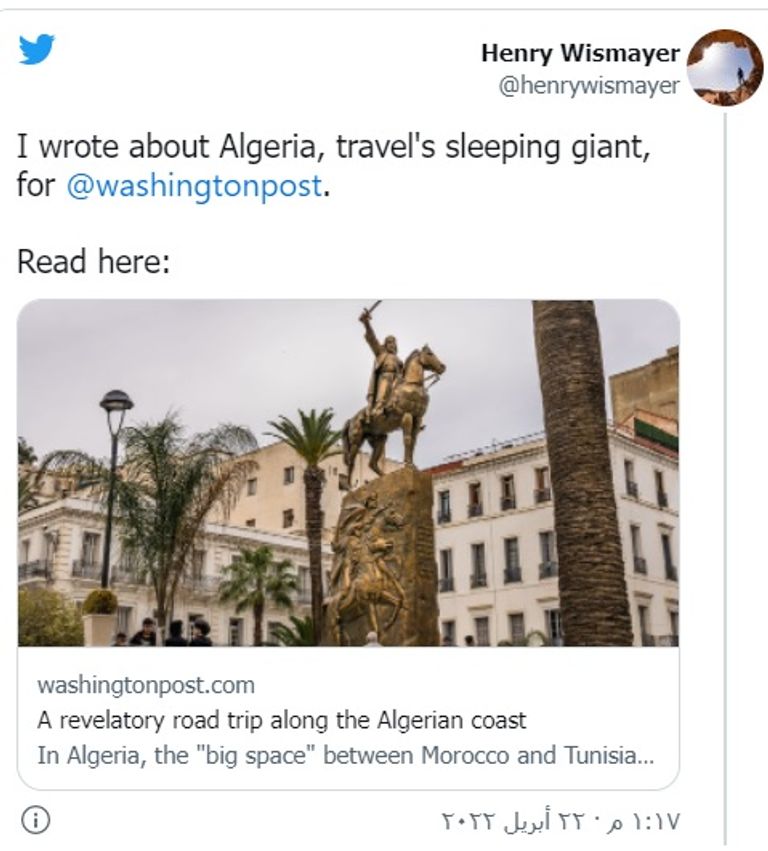This screenshot has width=768, height=851.
Task: Click the Twitter bird logo
Action: click(37, 49)
